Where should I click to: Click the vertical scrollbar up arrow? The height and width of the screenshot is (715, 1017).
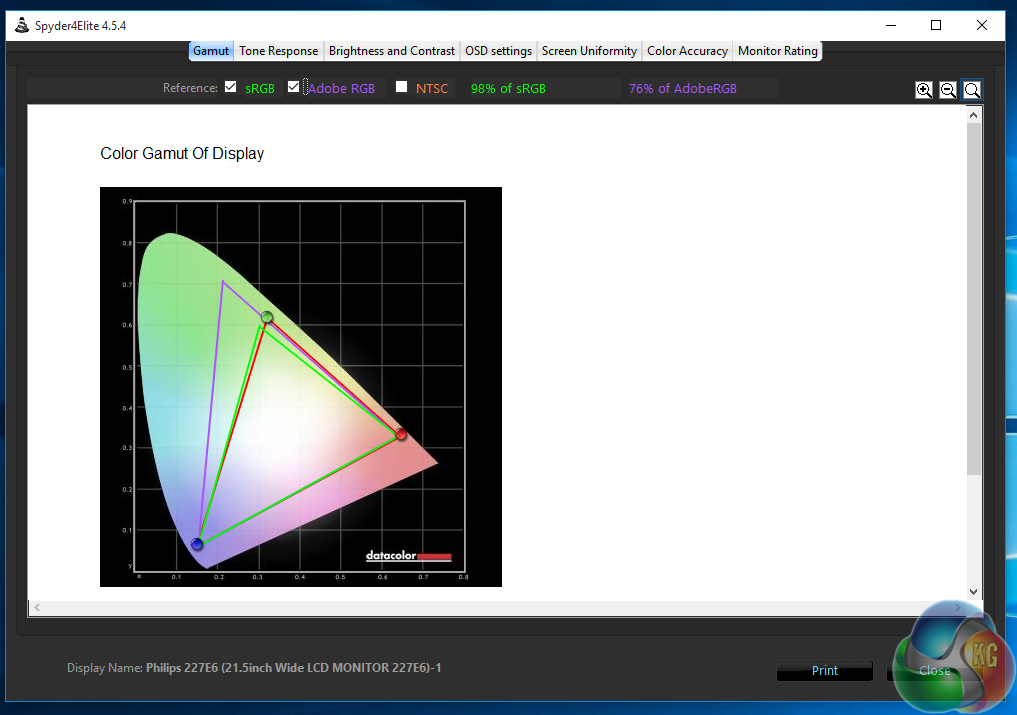[x=974, y=115]
